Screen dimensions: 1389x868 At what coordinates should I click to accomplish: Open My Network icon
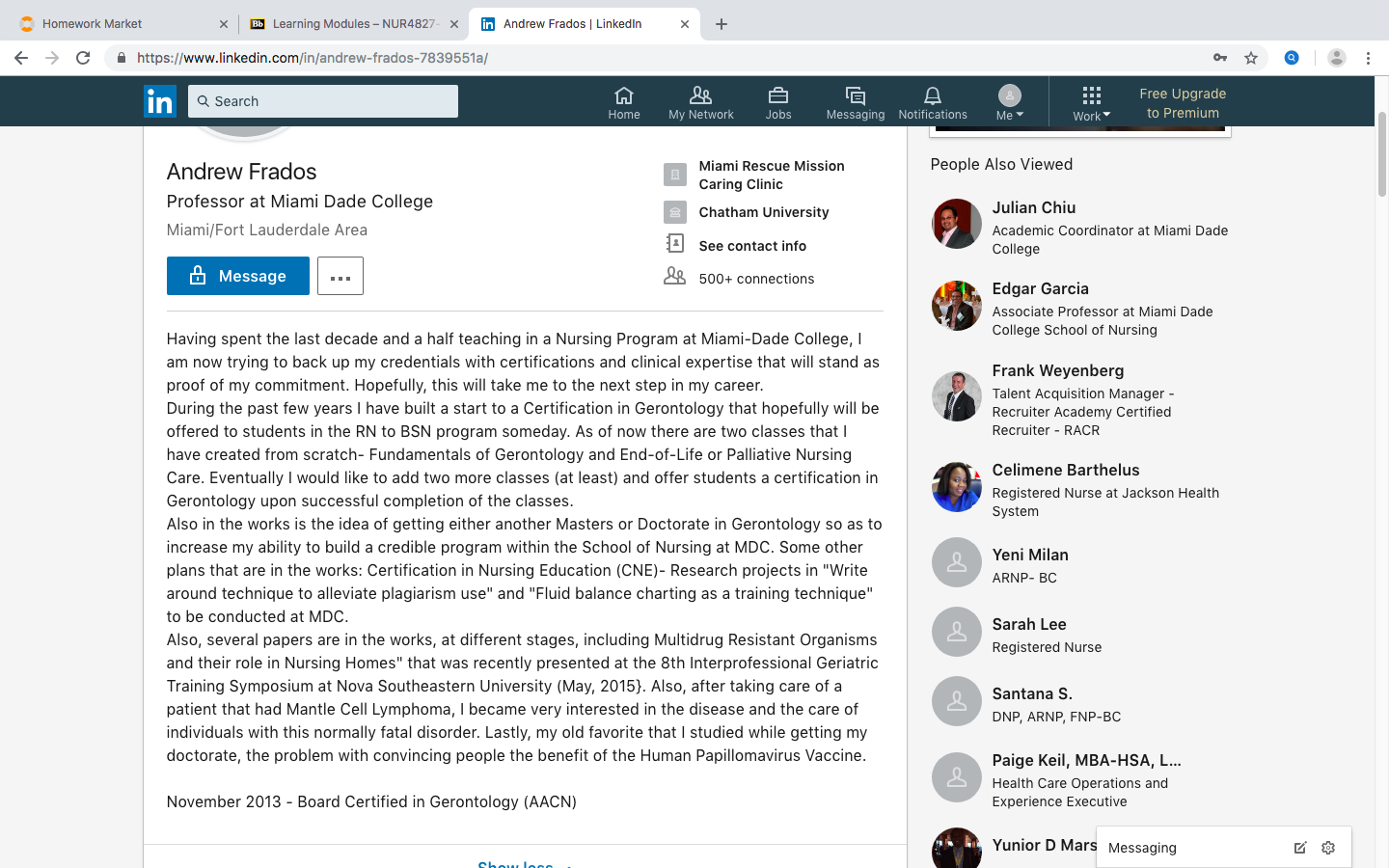[701, 102]
